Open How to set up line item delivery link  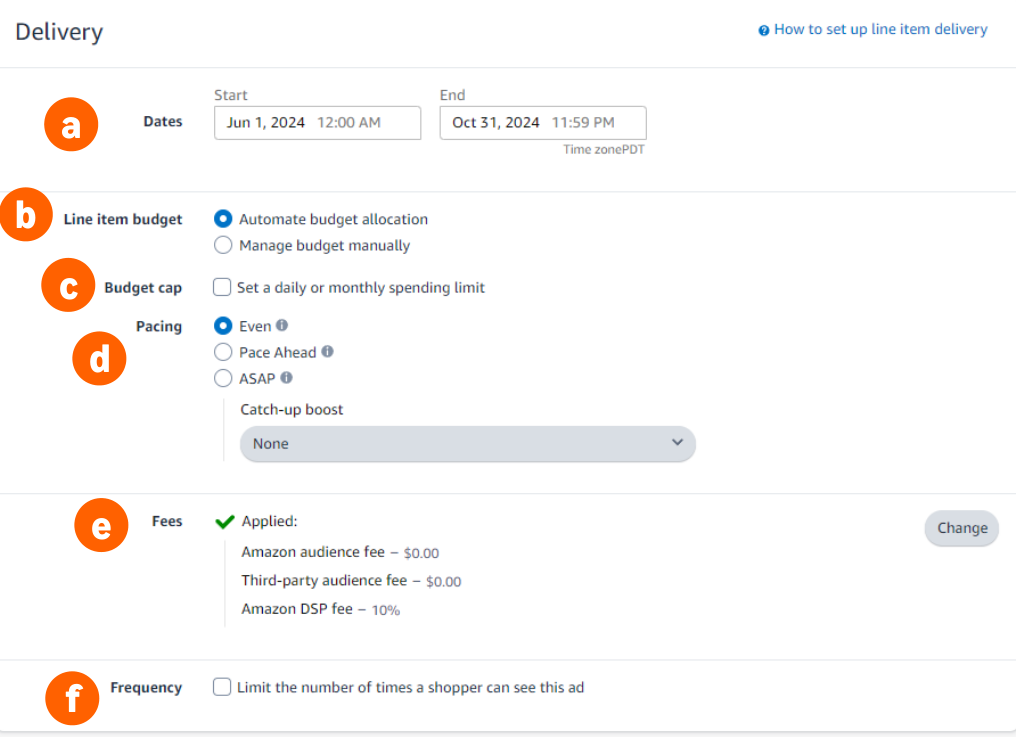881,29
